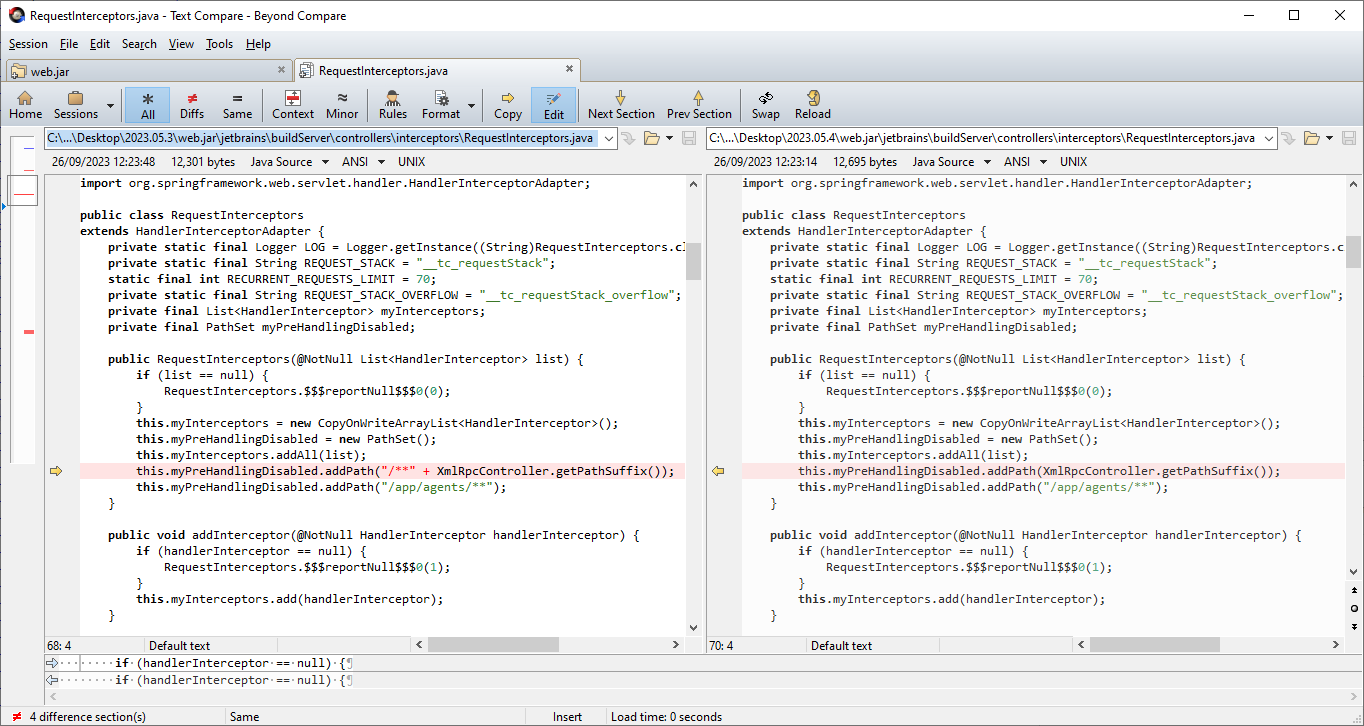The width and height of the screenshot is (1364, 726).
Task: Toggle the Same display filter
Action: pos(237,105)
